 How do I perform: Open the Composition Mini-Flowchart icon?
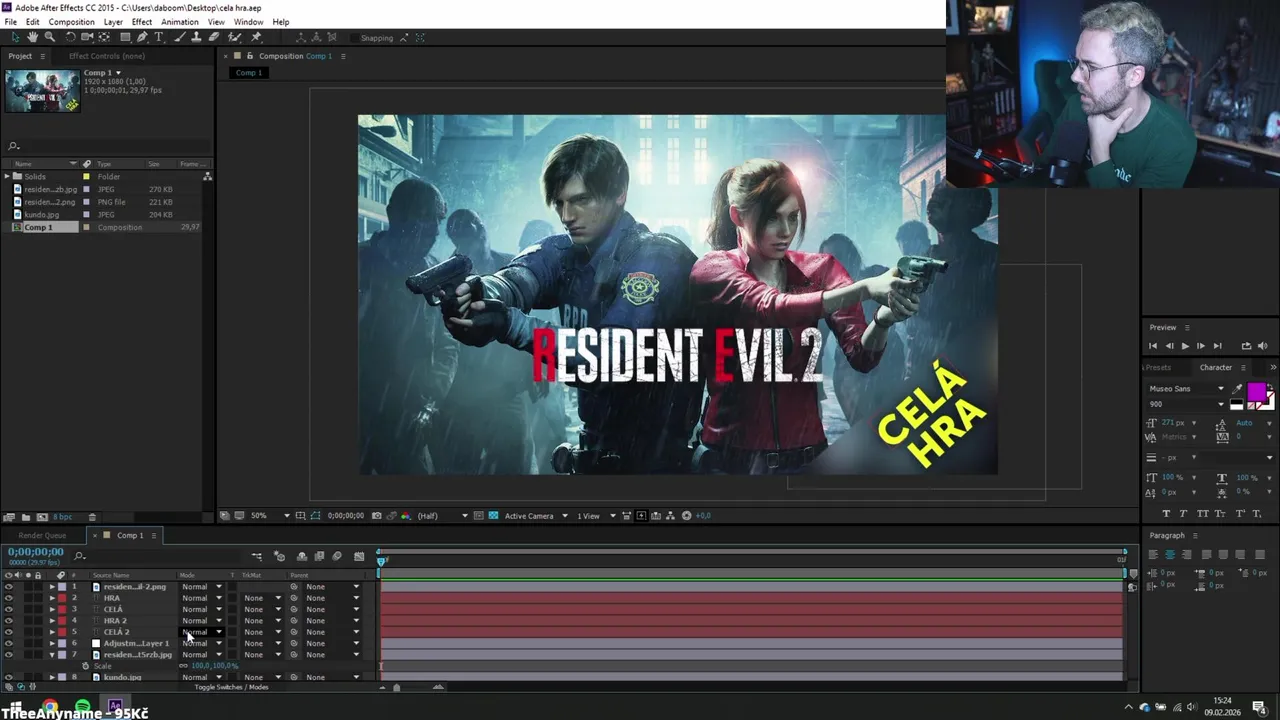(257, 556)
